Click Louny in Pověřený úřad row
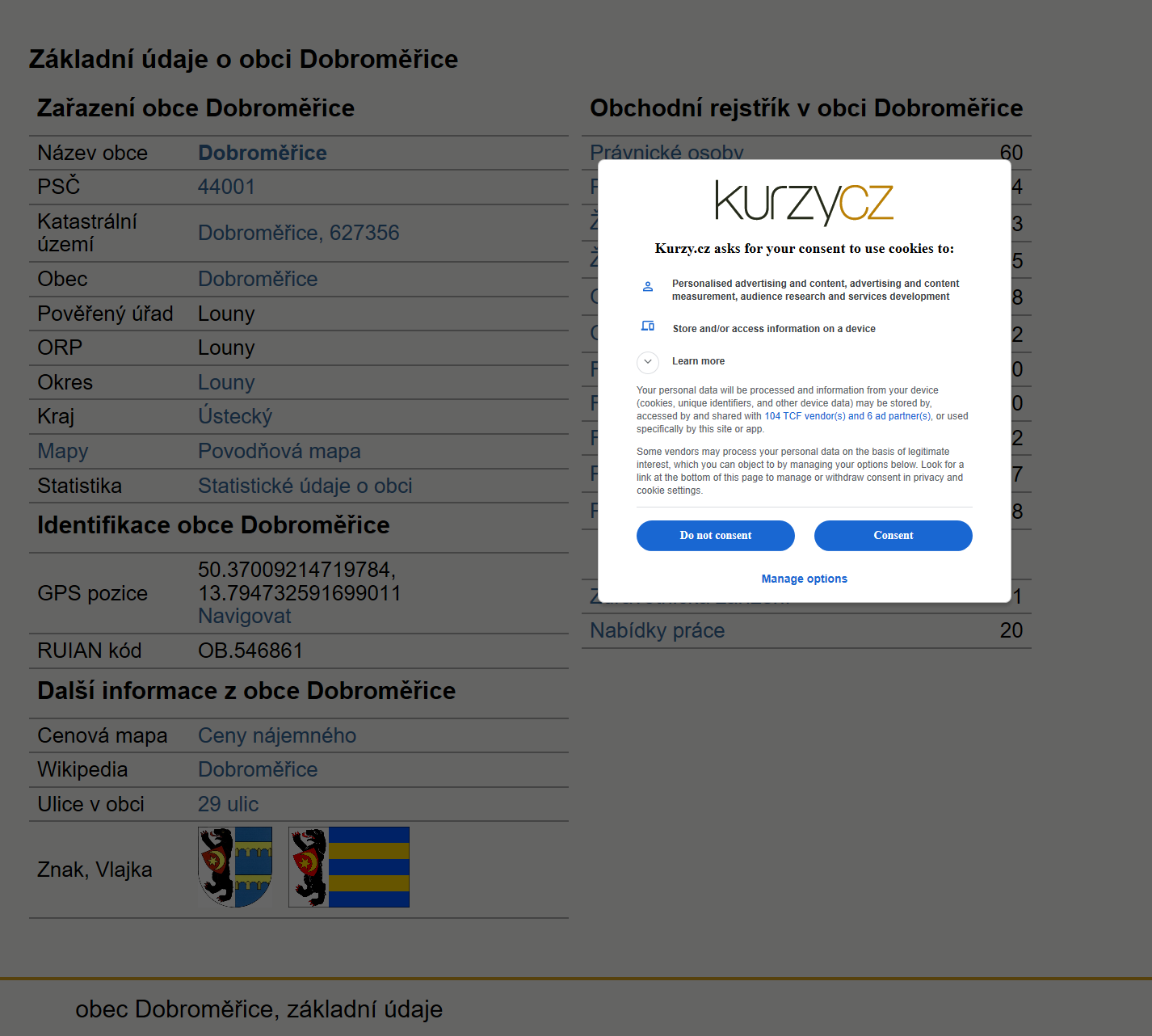Screen dimensions: 1152x1036 coord(226,314)
